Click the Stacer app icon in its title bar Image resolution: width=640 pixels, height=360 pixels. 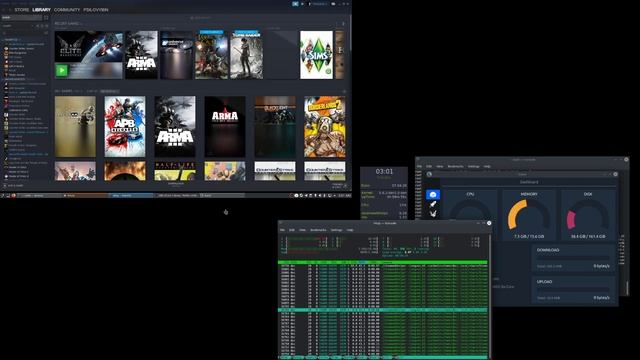[x=429, y=174]
